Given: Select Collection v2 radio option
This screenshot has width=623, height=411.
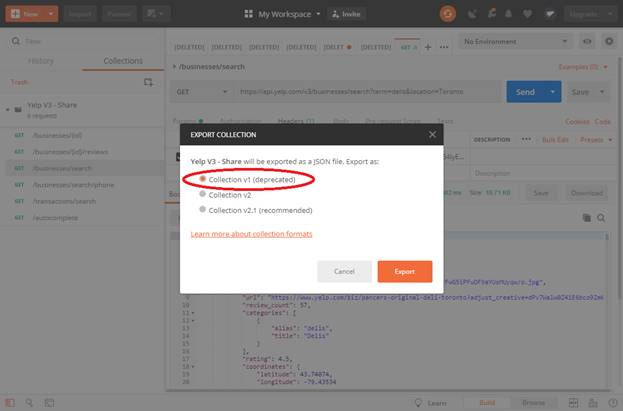Looking at the screenshot, I should (x=203, y=194).
